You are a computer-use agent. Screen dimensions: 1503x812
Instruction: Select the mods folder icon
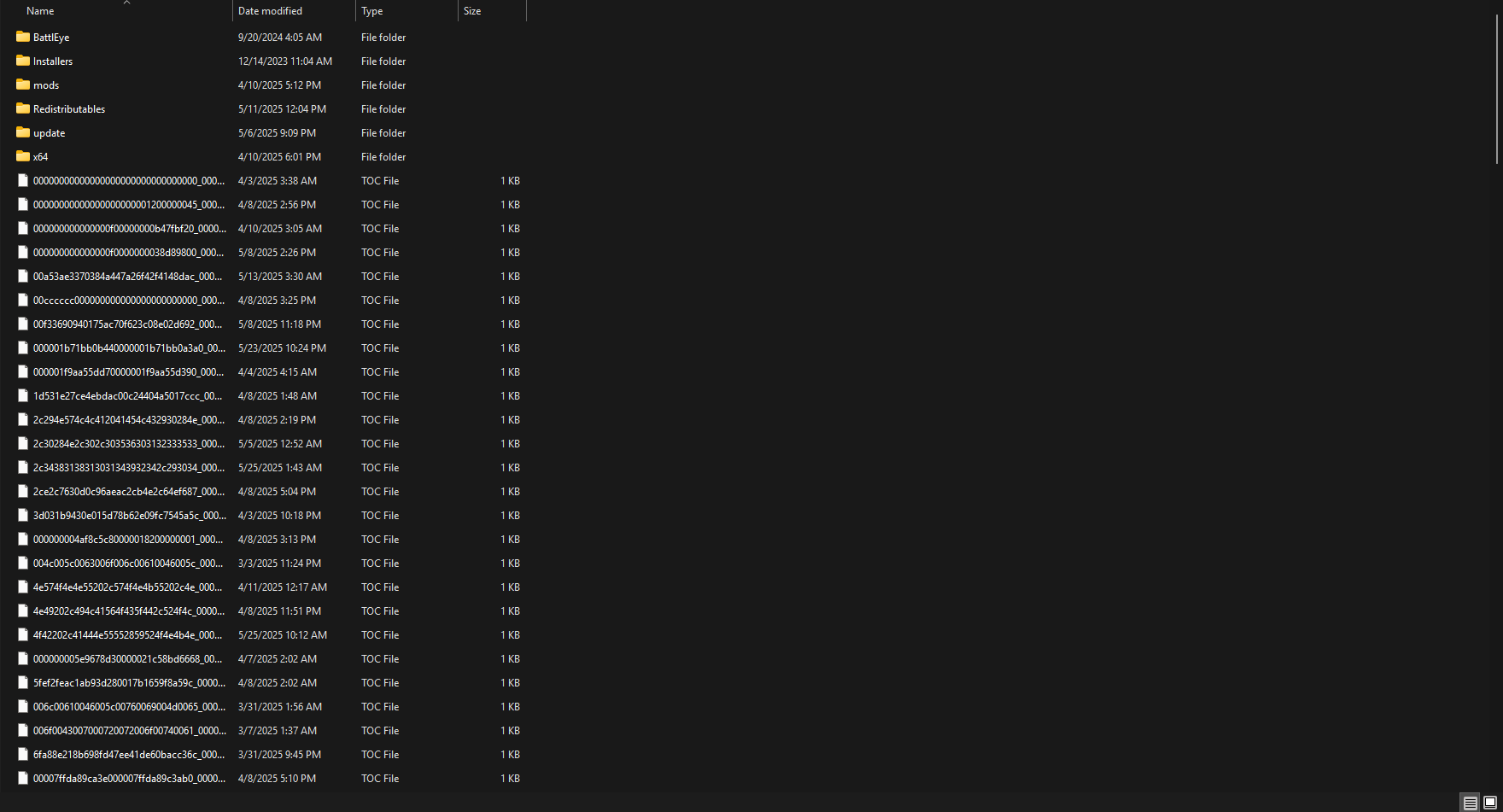click(x=23, y=85)
